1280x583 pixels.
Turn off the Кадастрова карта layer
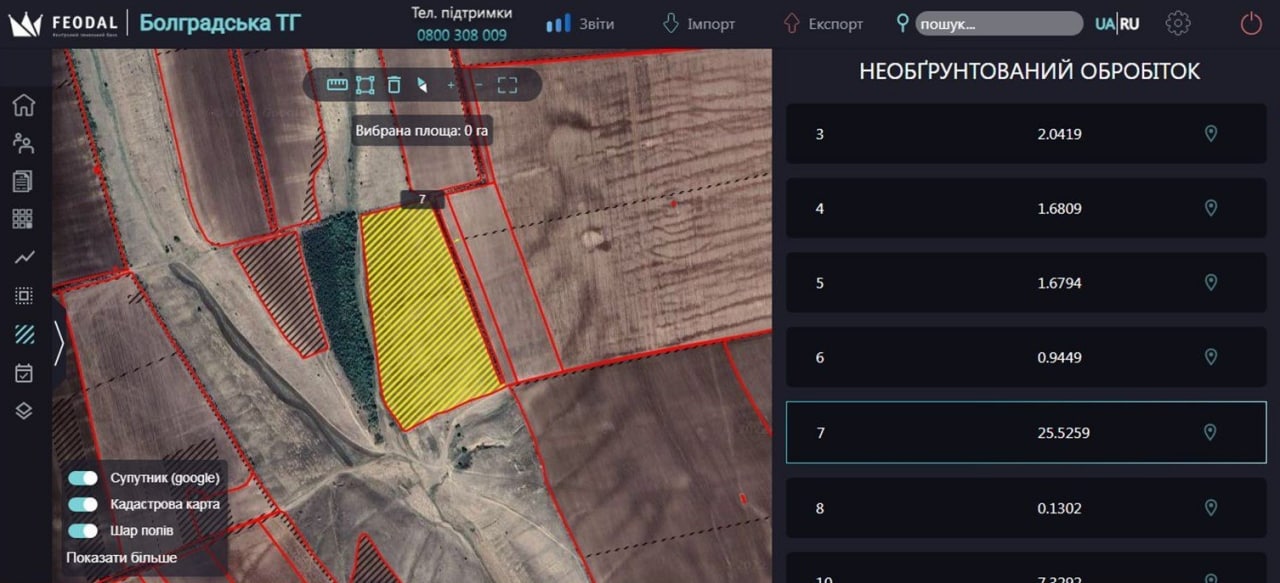tap(83, 504)
